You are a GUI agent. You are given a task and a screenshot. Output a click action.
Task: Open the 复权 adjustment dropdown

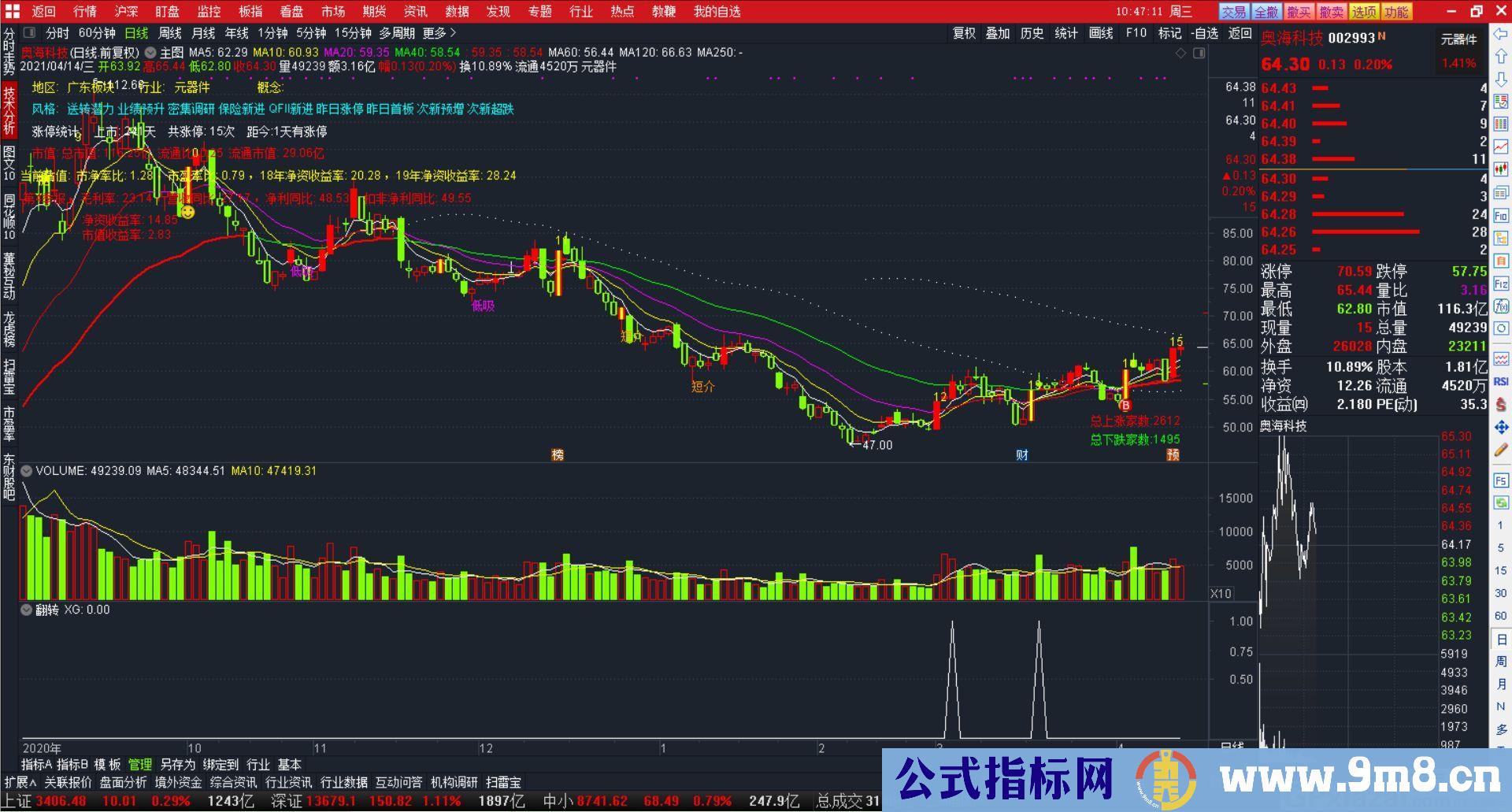pyautogui.click(x=964, y=33)
